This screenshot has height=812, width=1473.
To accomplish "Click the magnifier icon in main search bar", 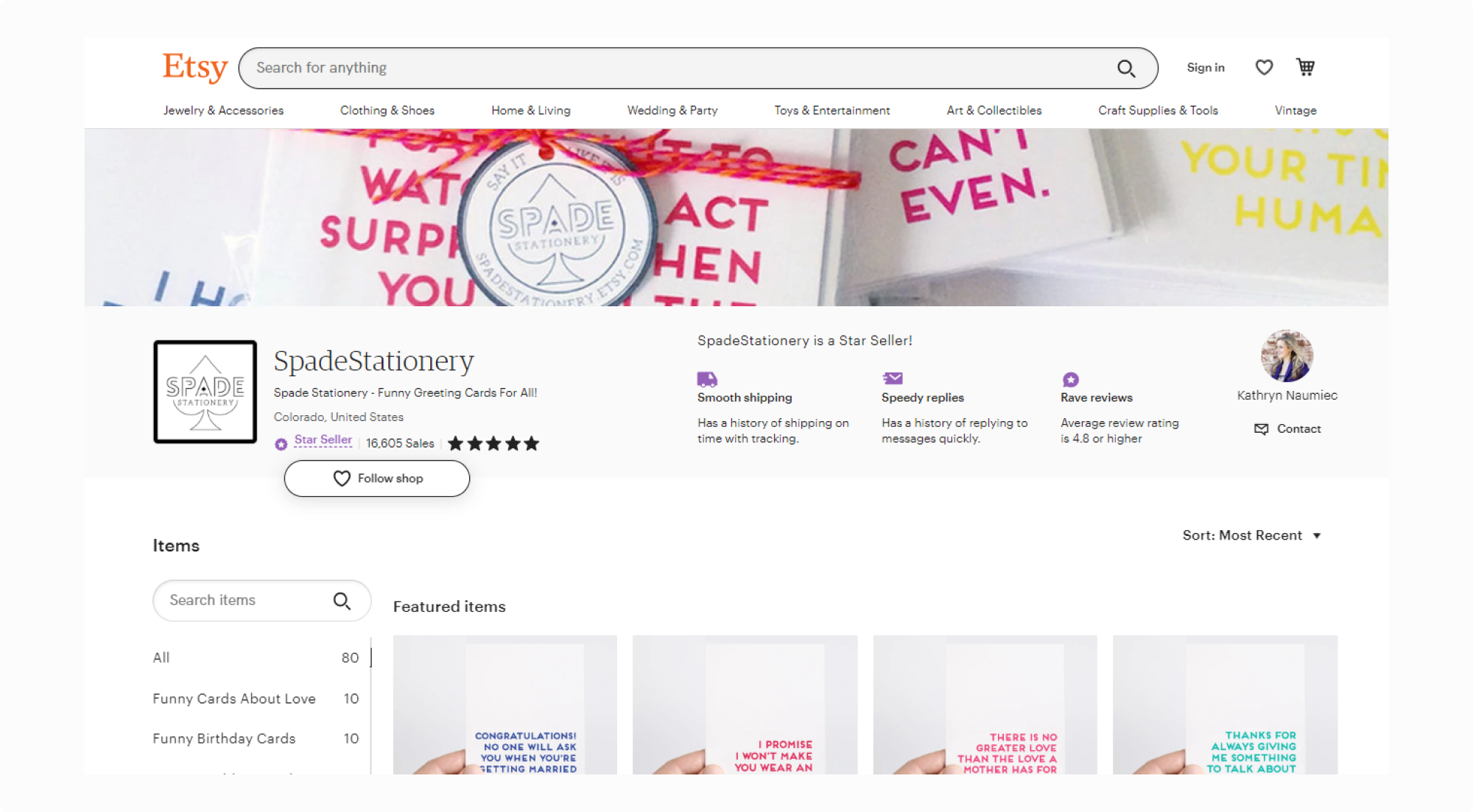I will [x=1126, y=68].
